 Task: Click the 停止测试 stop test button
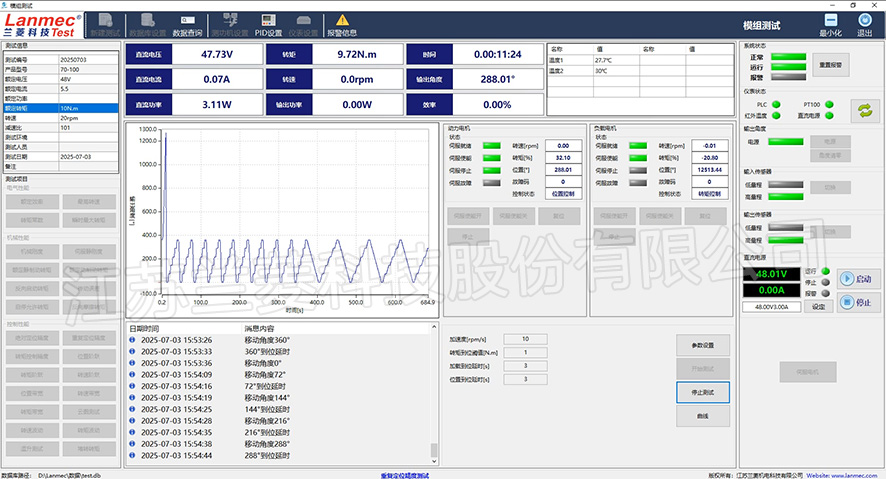tap(703, 393)
